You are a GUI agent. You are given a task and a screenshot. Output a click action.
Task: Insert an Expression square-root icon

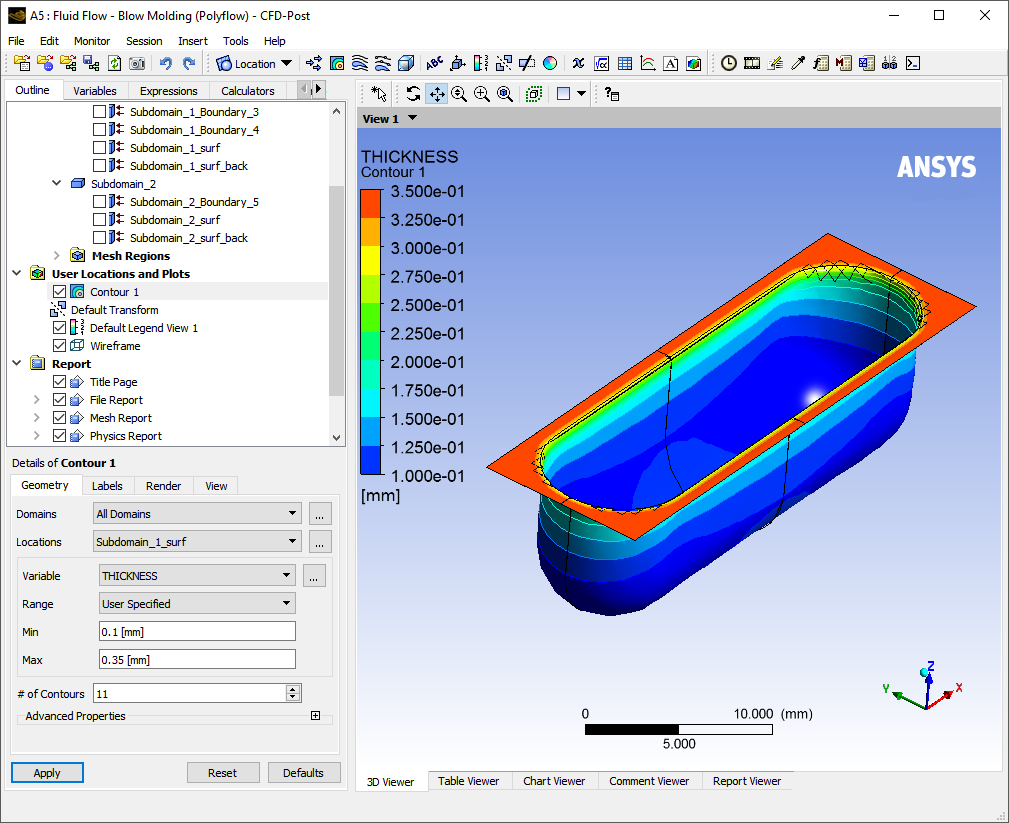[x=601, y=63]
